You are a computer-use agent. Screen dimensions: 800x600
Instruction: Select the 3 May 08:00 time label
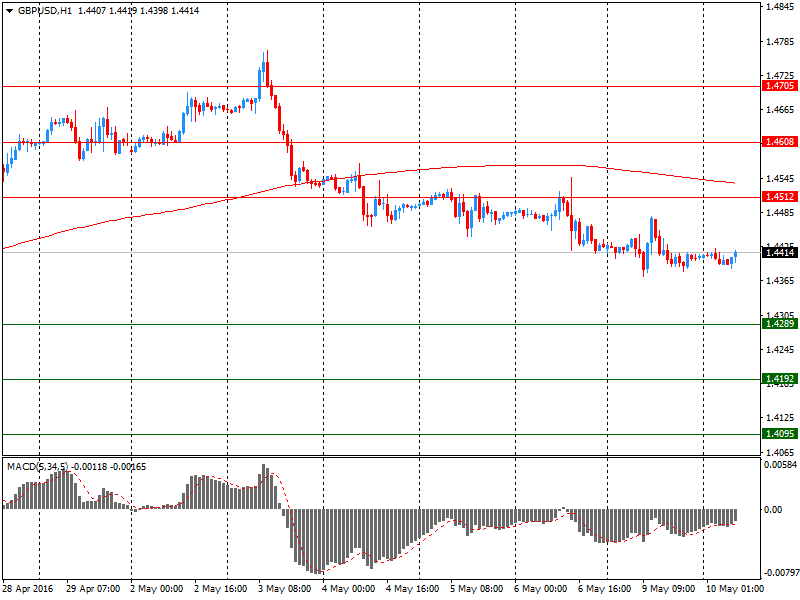point(284,589)
